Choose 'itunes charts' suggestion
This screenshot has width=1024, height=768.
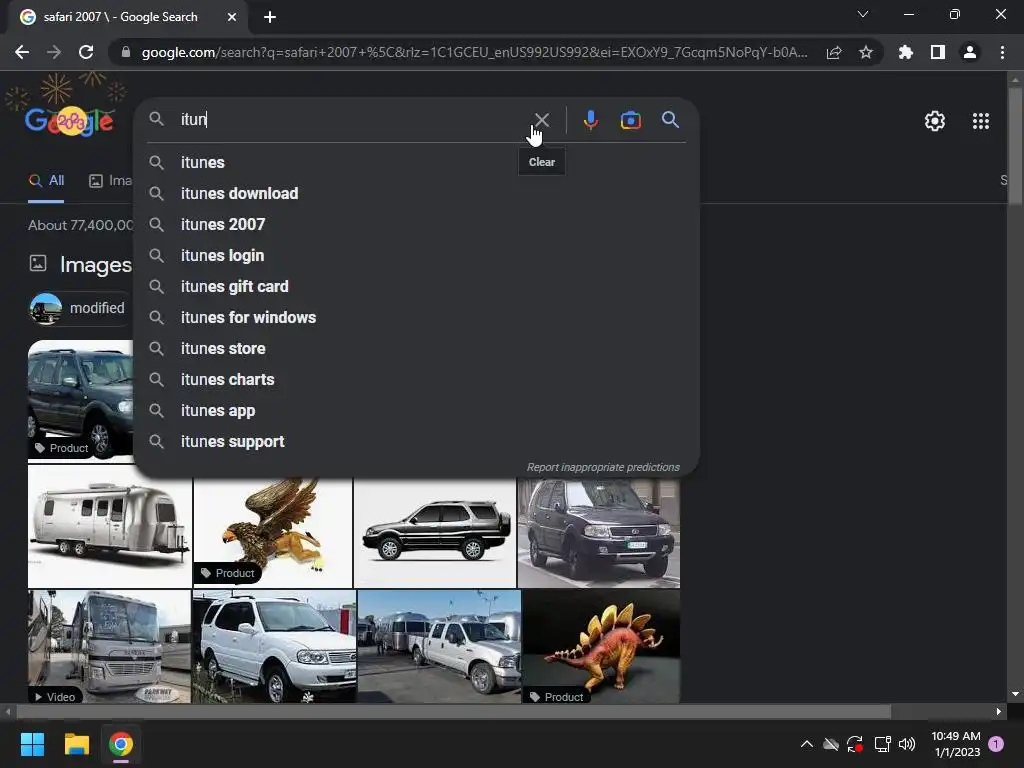(416, 379)
